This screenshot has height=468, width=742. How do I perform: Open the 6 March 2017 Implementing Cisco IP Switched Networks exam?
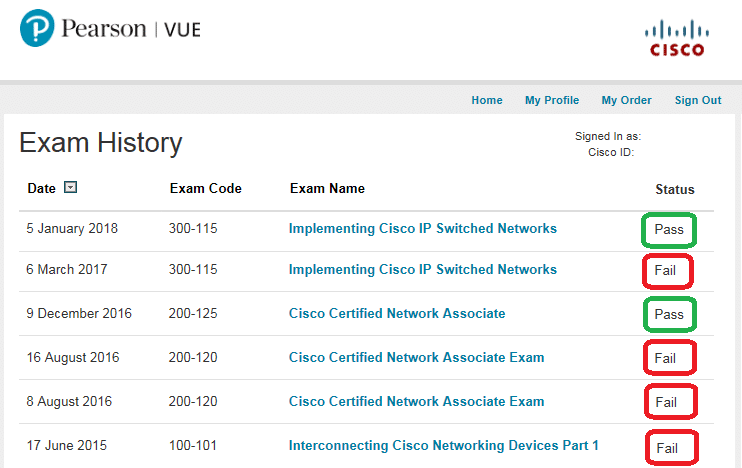(423, 270)
